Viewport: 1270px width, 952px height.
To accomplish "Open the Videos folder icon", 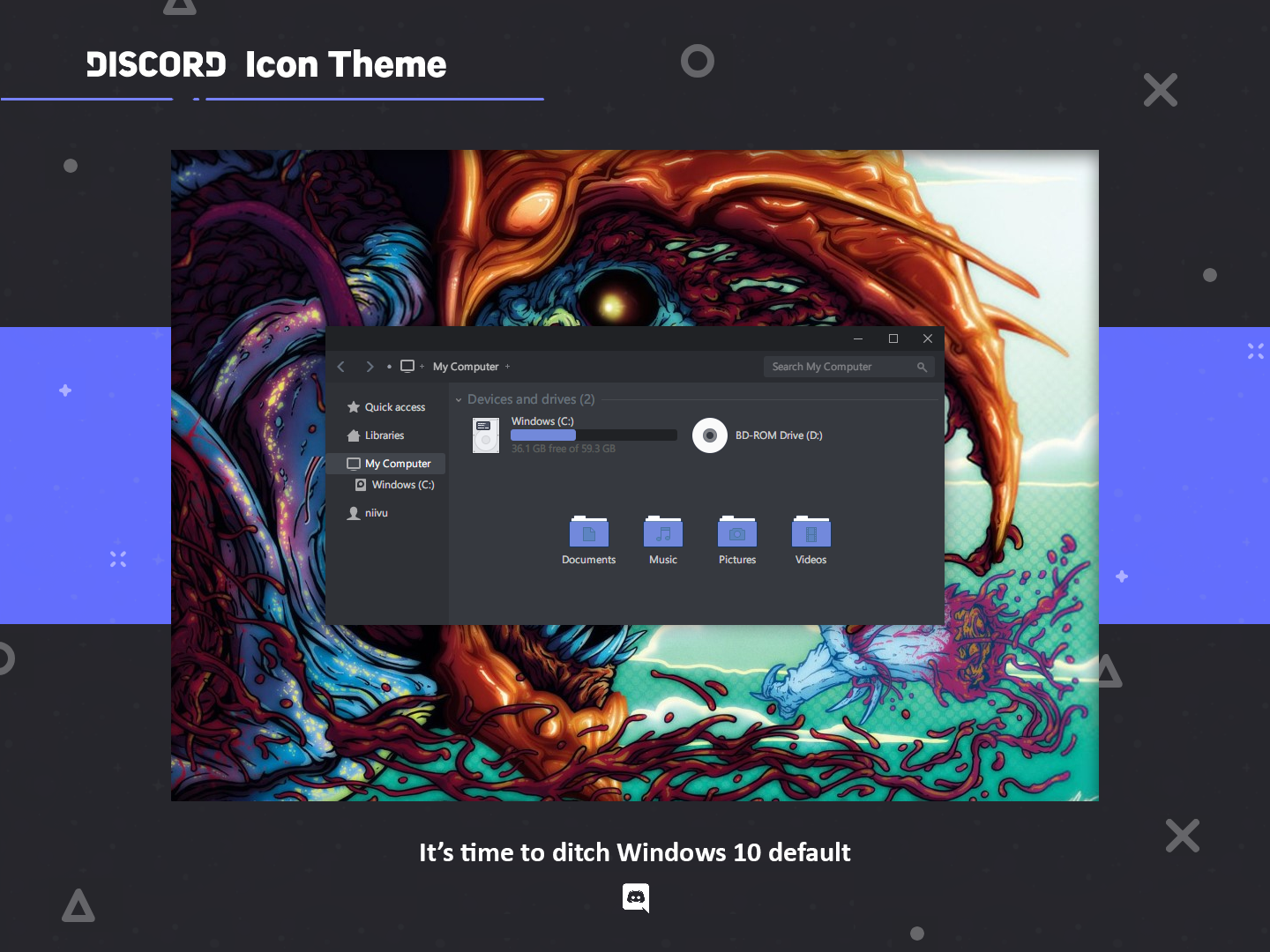I will click(811, 532).
